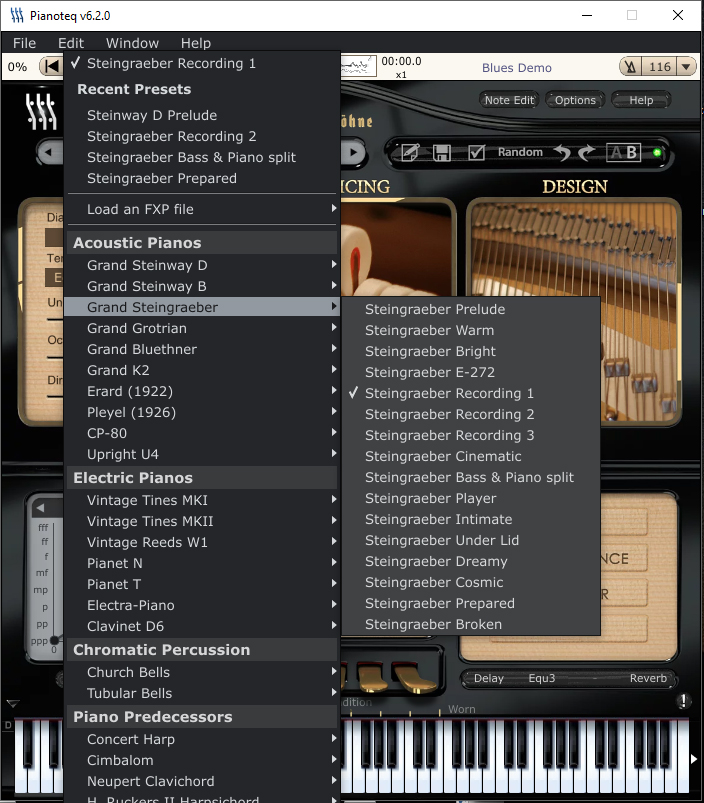Click the save preset floppy icon
Image resolution: width=704 pixels, height=803 pixels.
[x=442, y=153]
